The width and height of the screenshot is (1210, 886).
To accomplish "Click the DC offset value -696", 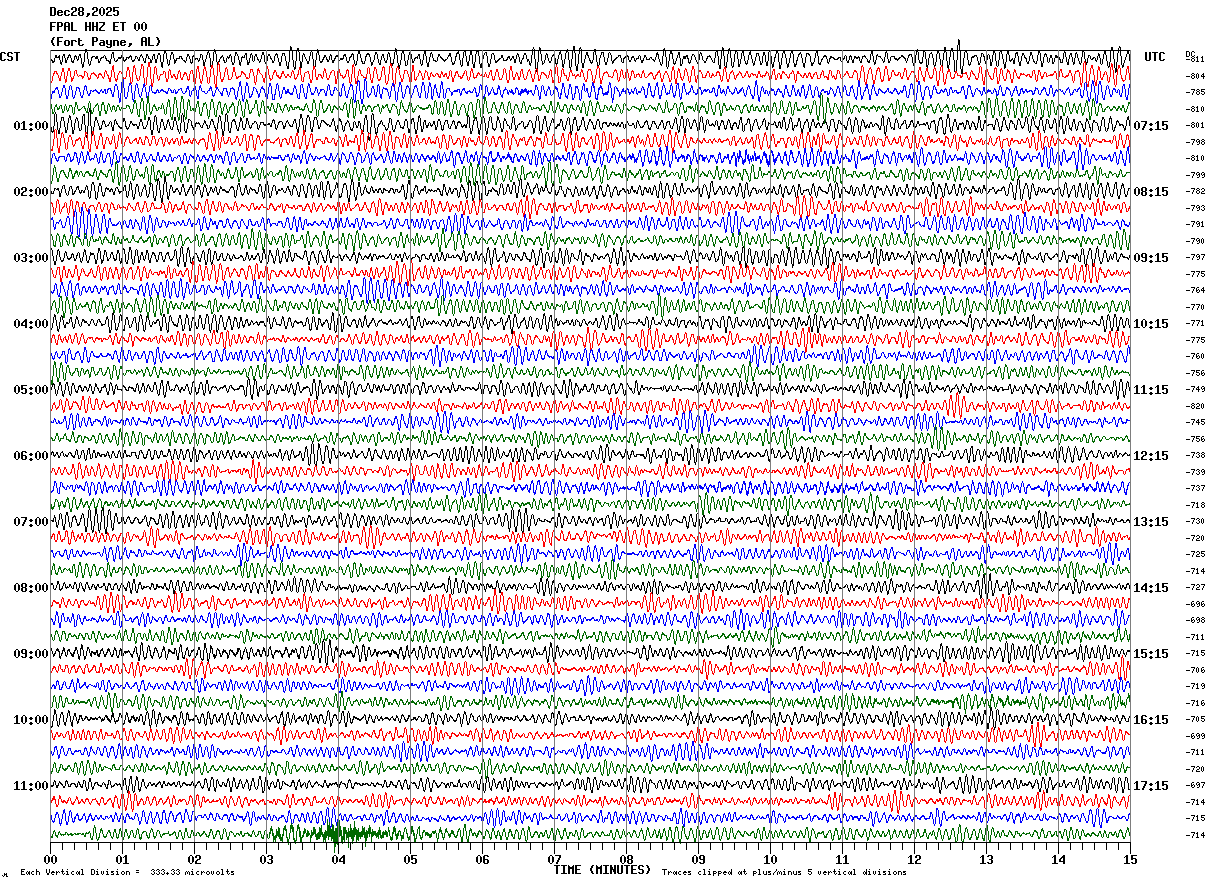I will 1196,604.
